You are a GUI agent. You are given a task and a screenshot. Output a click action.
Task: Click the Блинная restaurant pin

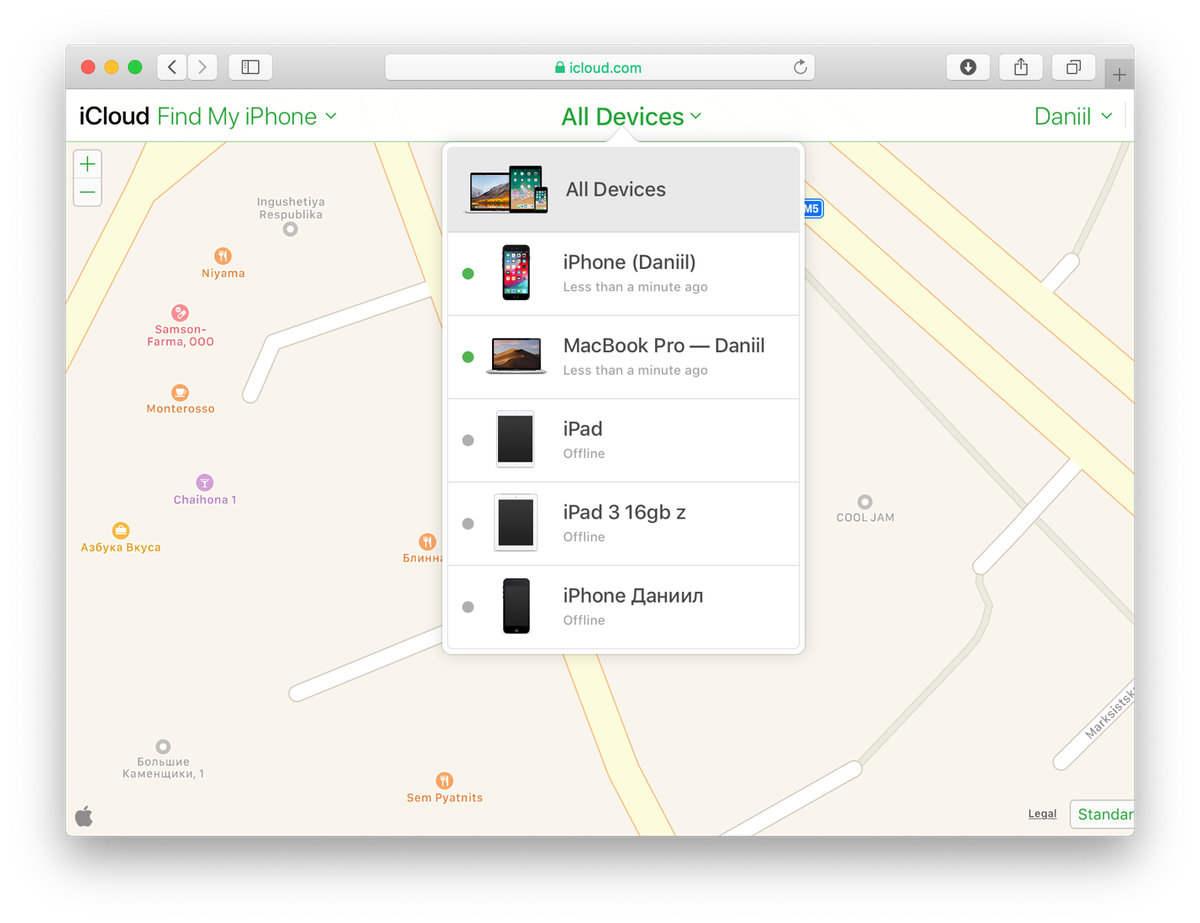[x=427, y=541]
